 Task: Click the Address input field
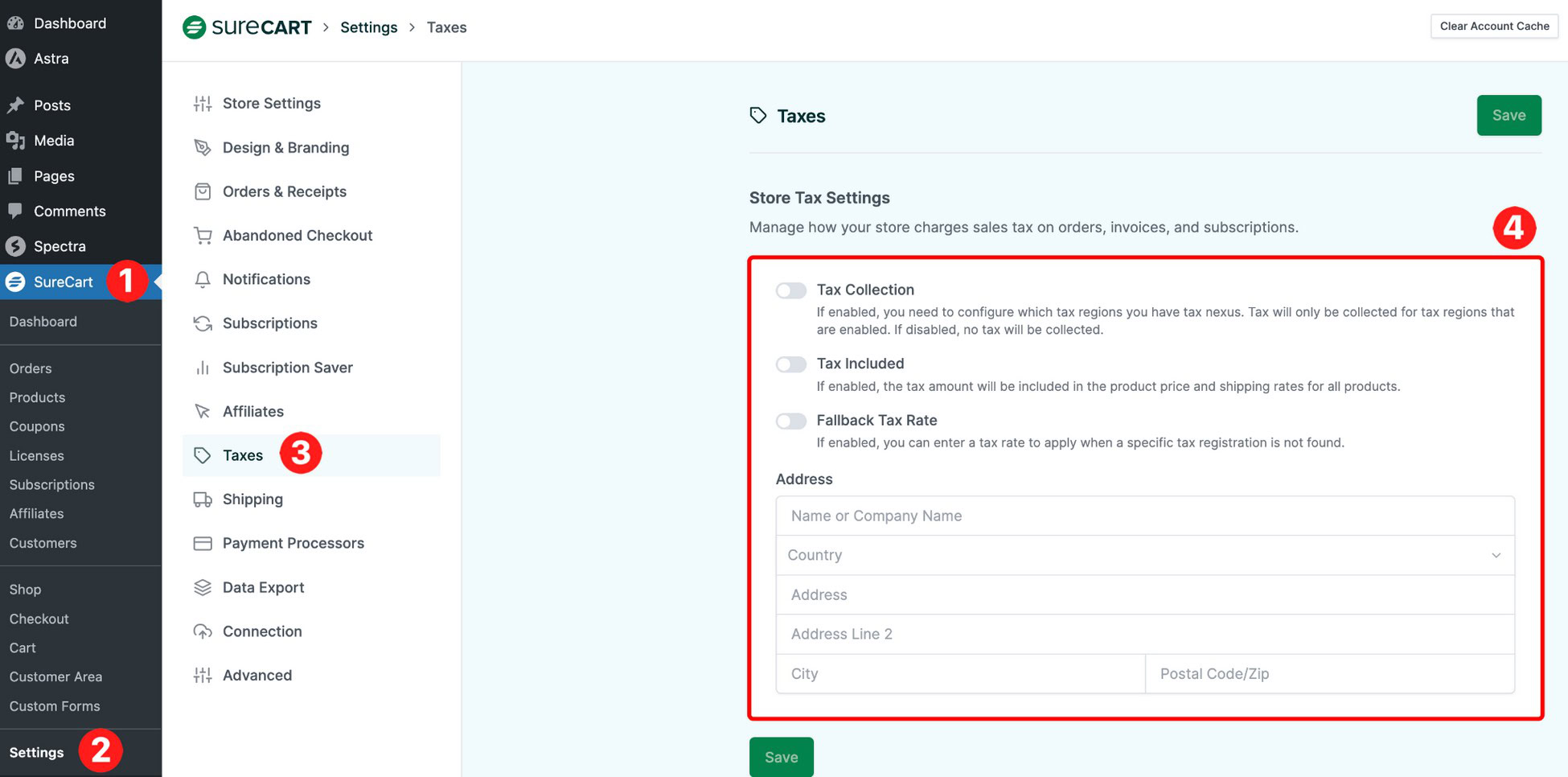point(1145,594)
